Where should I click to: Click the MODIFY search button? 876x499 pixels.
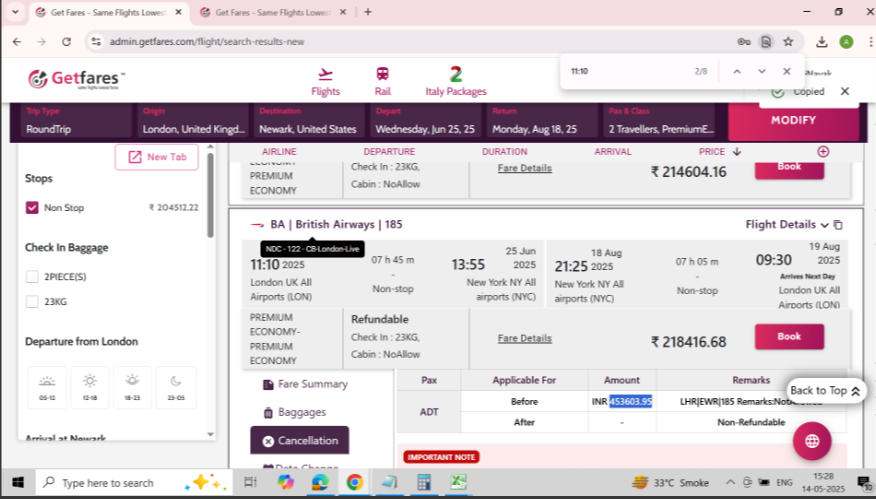tap(793, 120)
